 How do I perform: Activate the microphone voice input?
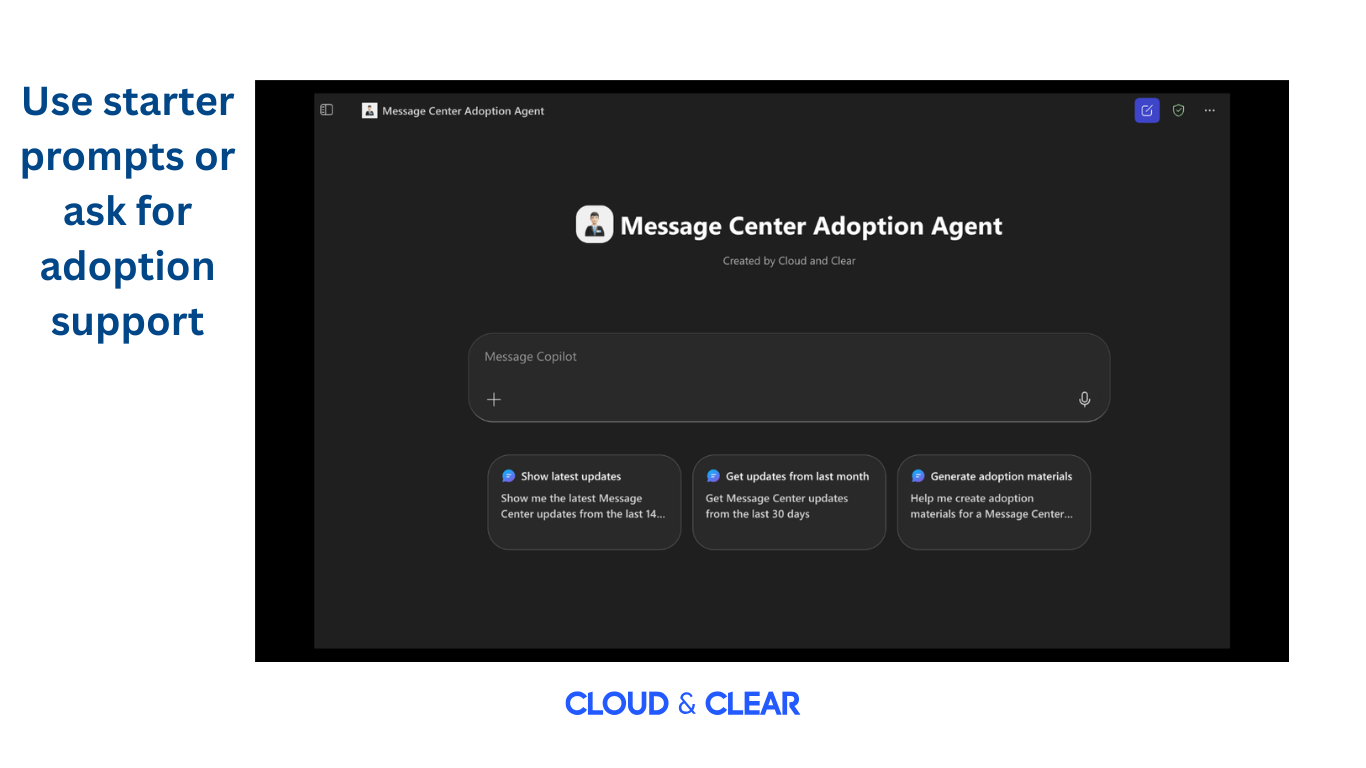point(1084,399)
